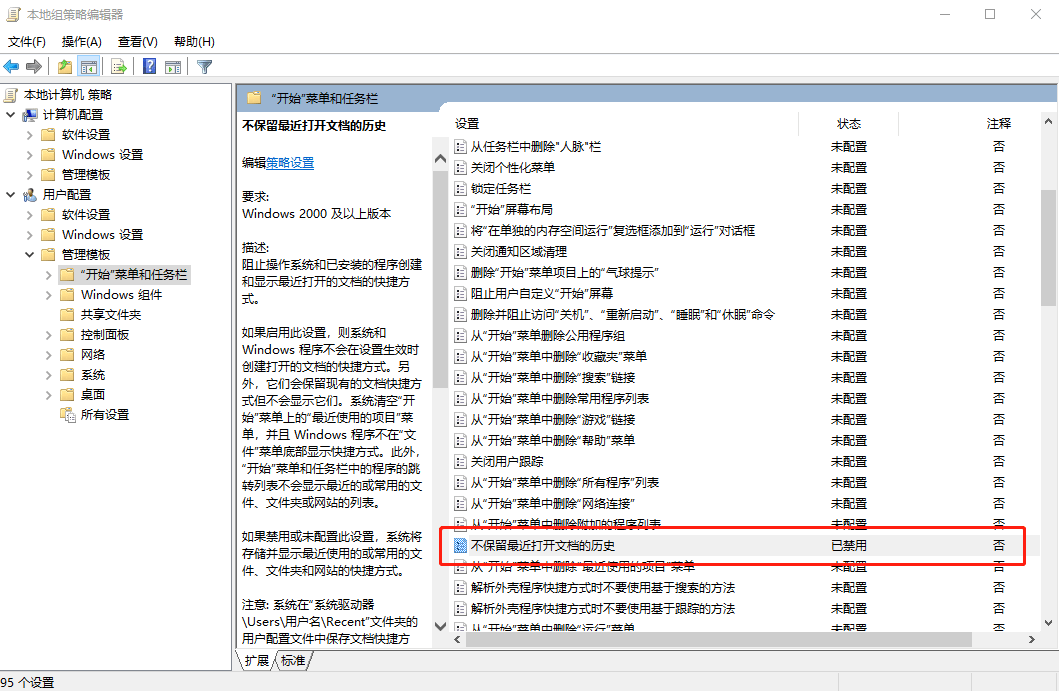Select 从任务栏中删除“人脉”栏 policy
The image size is (1059, 691).
(536, 147)
